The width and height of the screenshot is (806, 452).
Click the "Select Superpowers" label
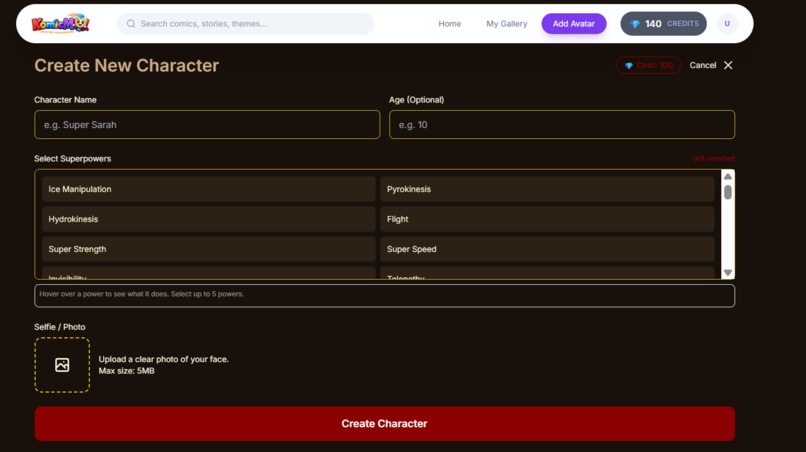pyautogui.click(x=72, y=159)
